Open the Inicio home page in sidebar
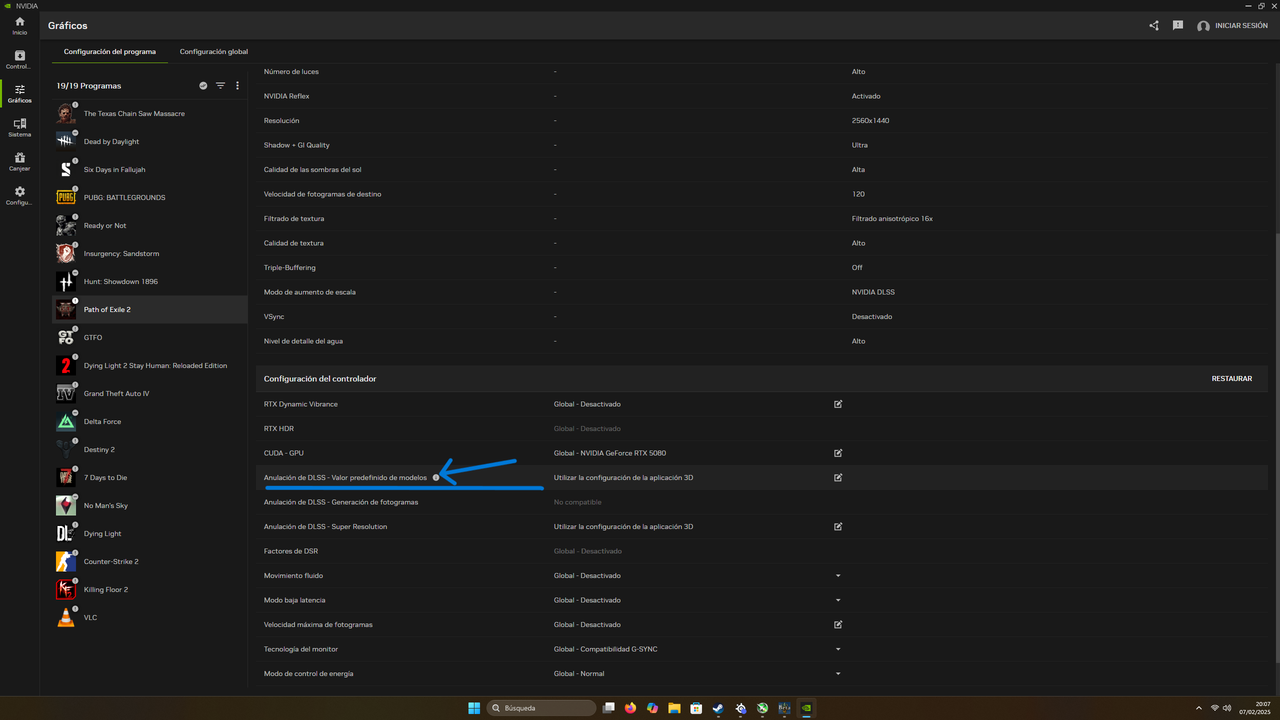 coord(20,26)
